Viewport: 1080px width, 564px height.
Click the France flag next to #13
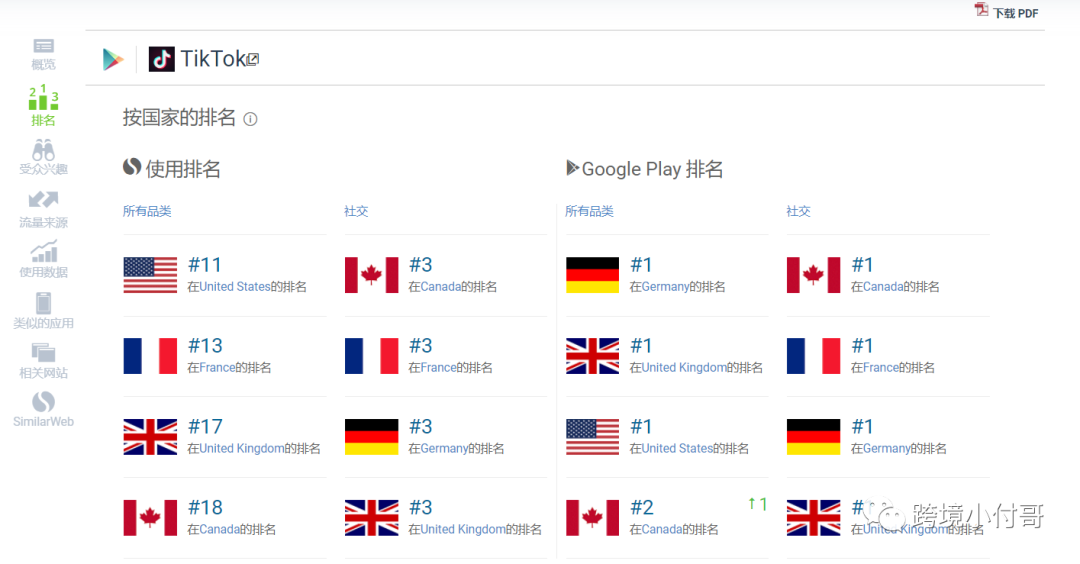(x=150, y=356)
